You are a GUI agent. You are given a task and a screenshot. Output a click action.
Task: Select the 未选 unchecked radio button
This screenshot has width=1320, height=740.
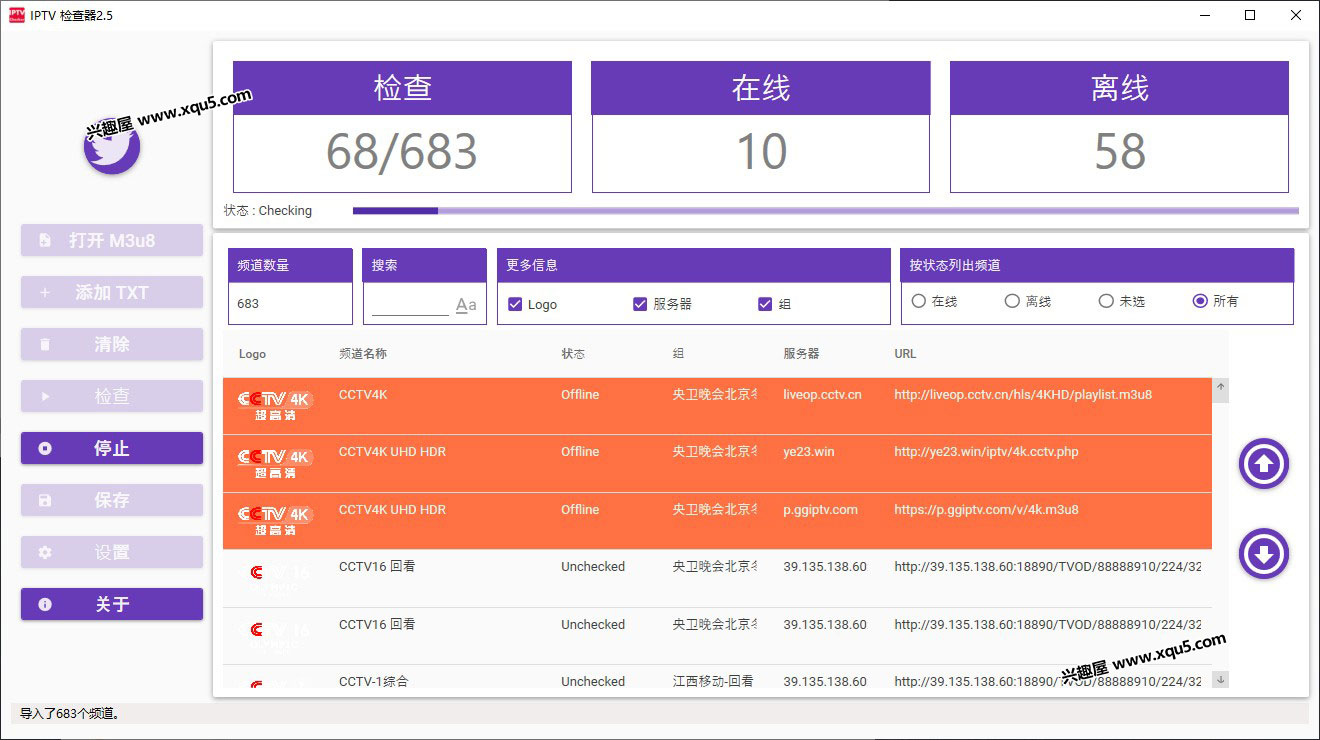click(1106, 301)
